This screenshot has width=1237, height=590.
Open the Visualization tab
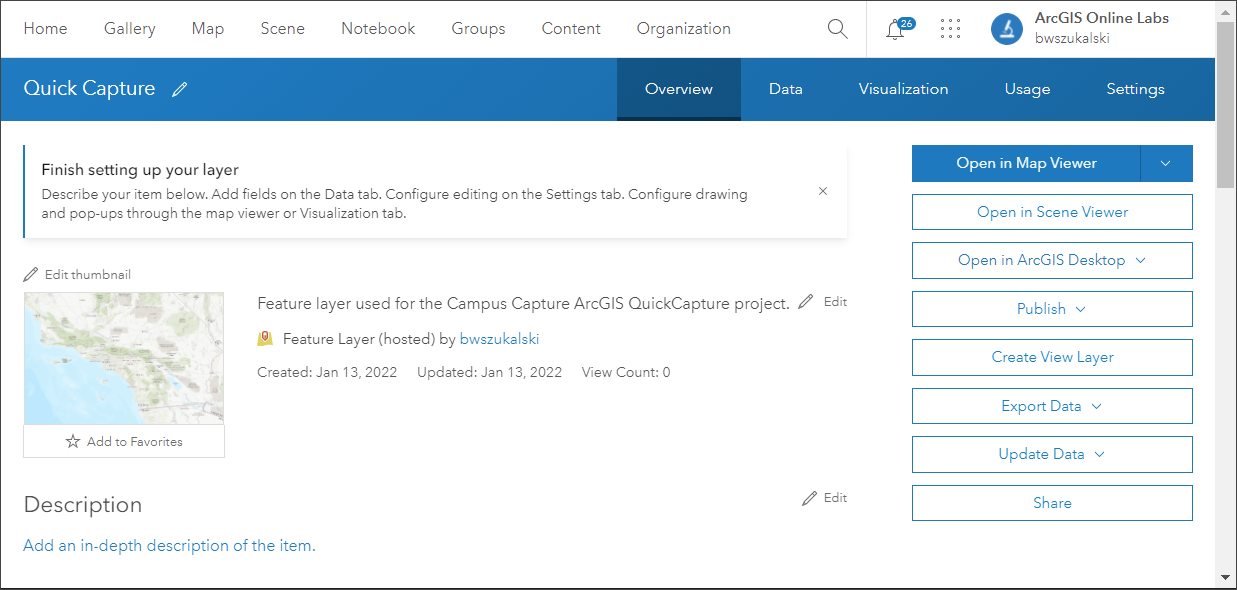[x=903, y=89]
